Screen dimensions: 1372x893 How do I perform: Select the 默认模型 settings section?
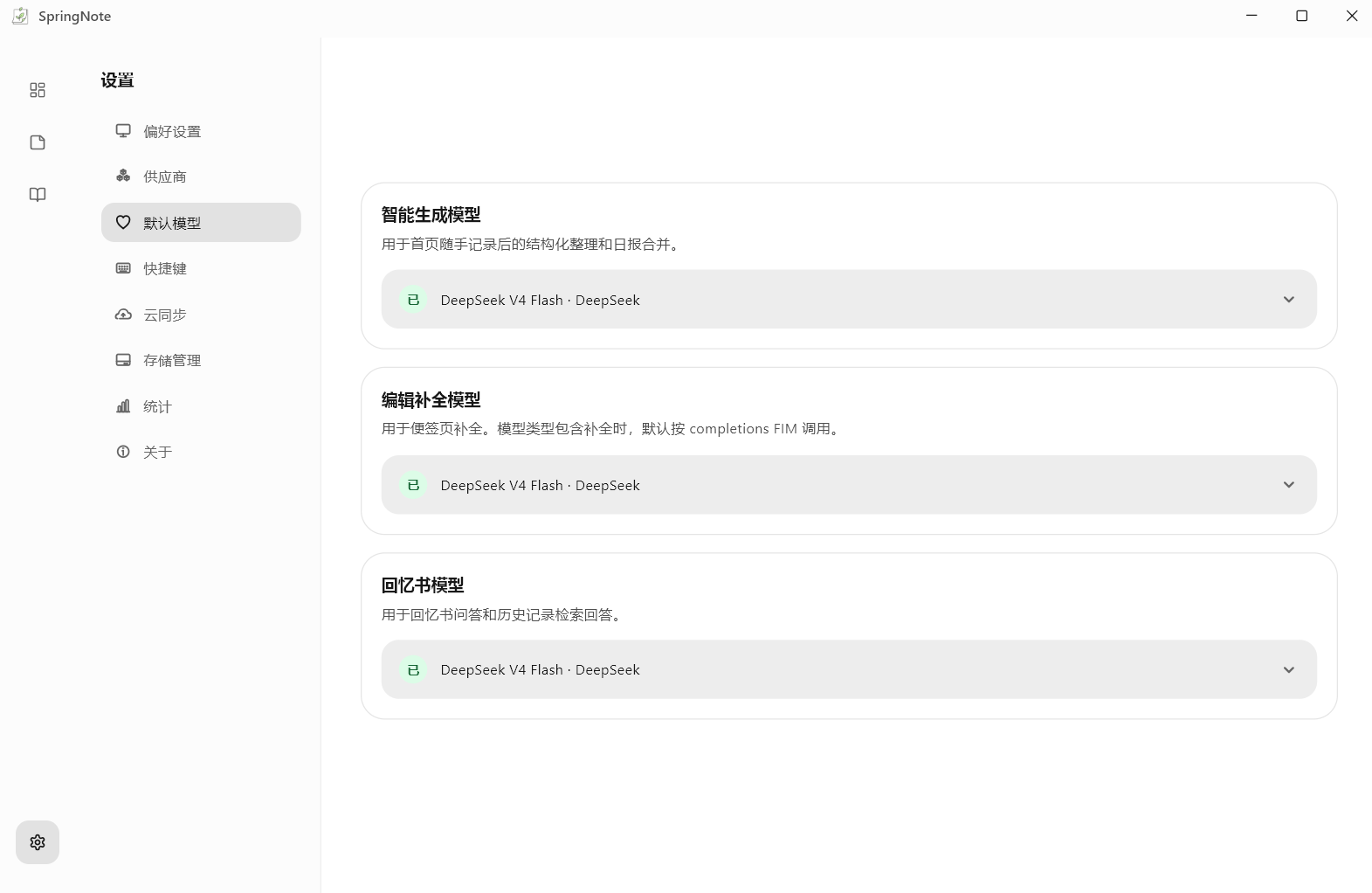[201, 223]
